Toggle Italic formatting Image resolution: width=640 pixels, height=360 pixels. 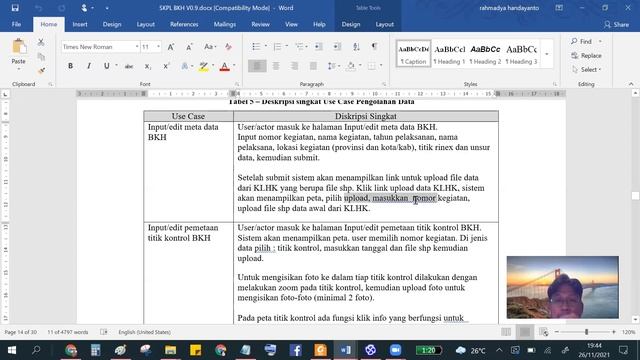click(89, 66)
